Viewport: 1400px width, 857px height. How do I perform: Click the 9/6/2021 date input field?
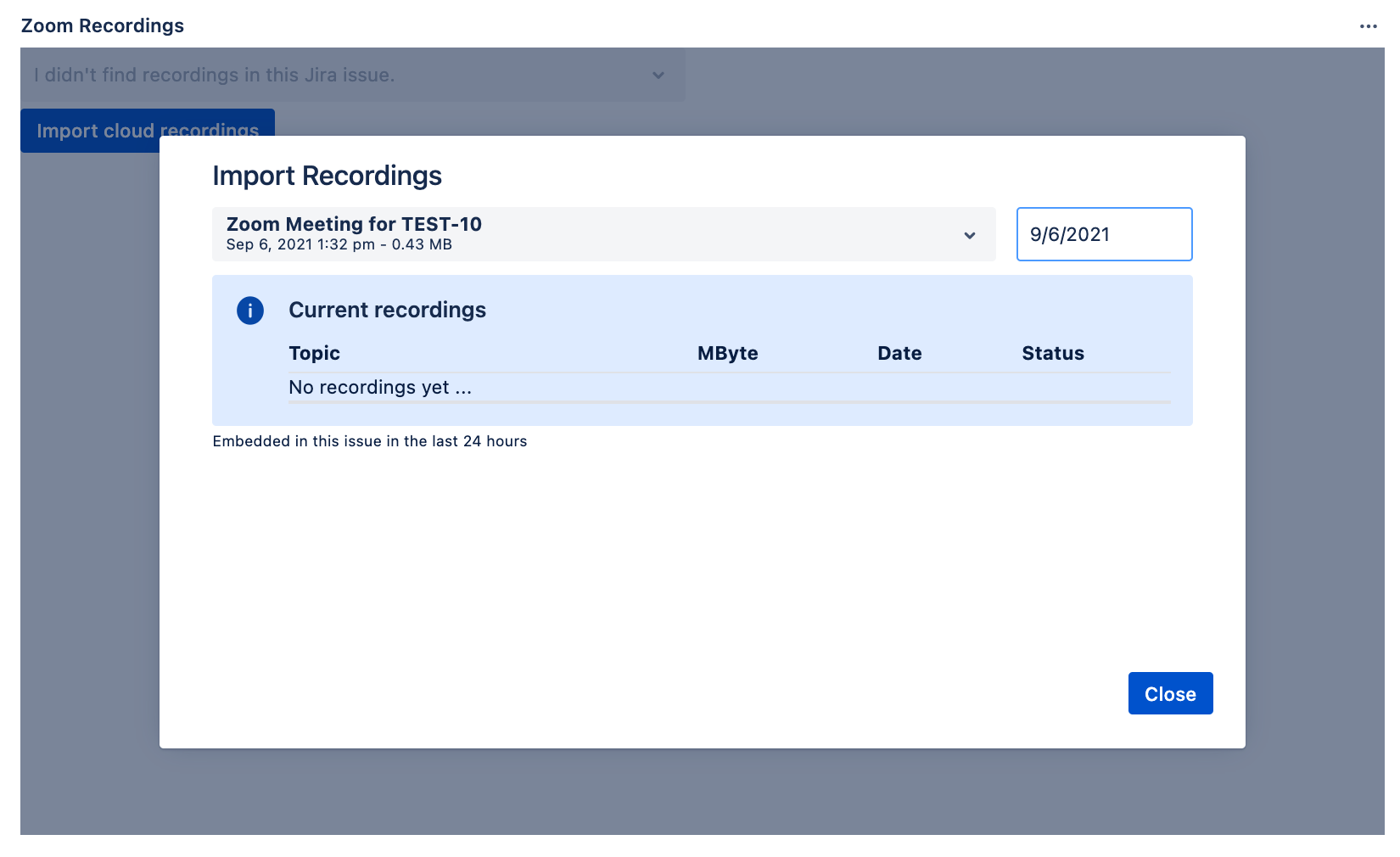(1104, 234)
